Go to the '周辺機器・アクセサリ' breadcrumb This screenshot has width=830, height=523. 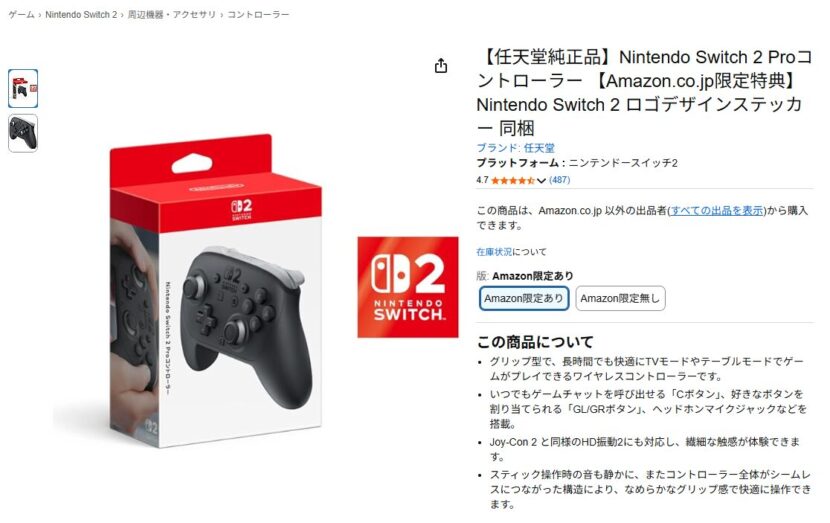click(172, 15)
